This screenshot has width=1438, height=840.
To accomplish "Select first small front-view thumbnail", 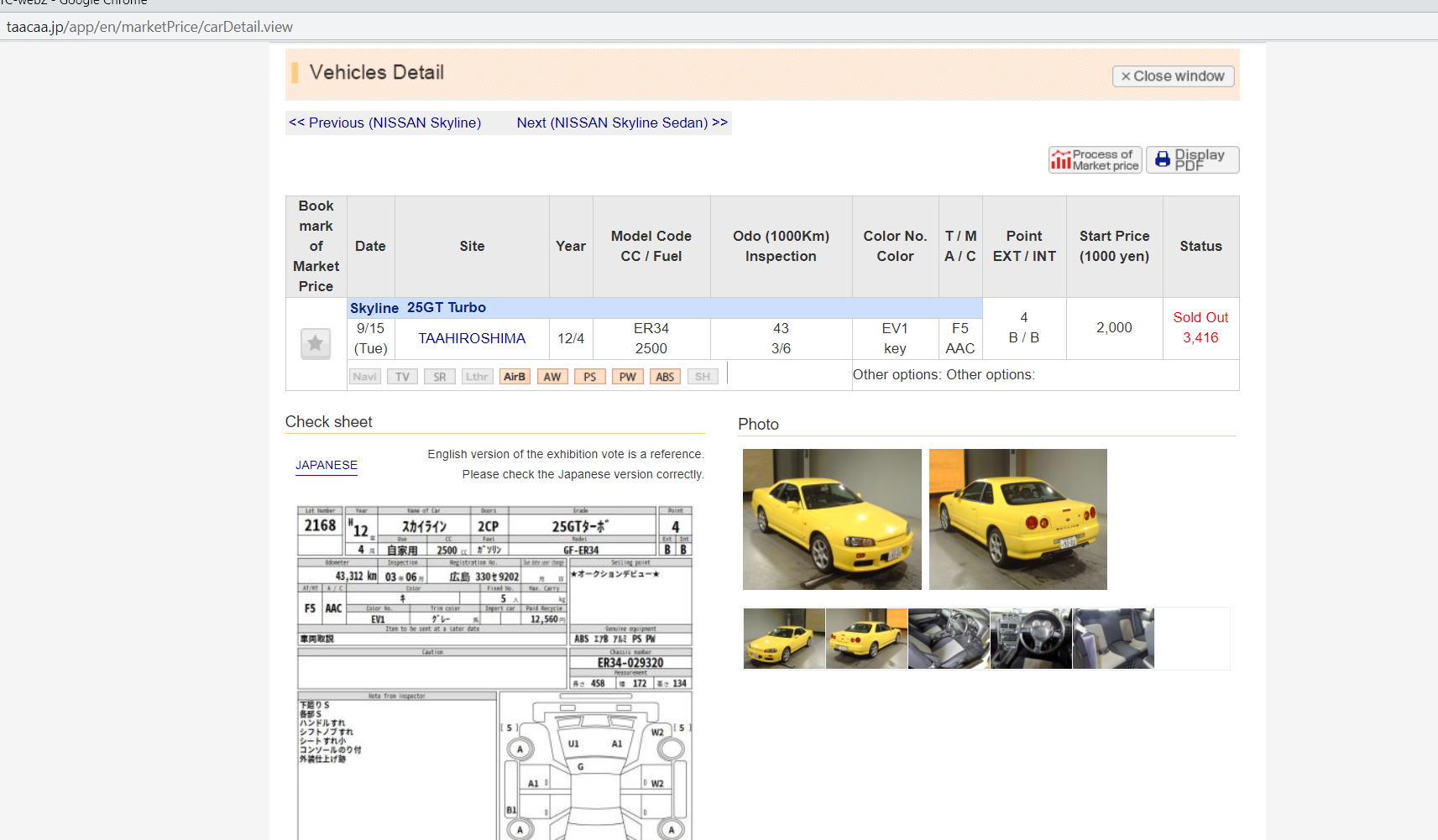I will point(784,639).
